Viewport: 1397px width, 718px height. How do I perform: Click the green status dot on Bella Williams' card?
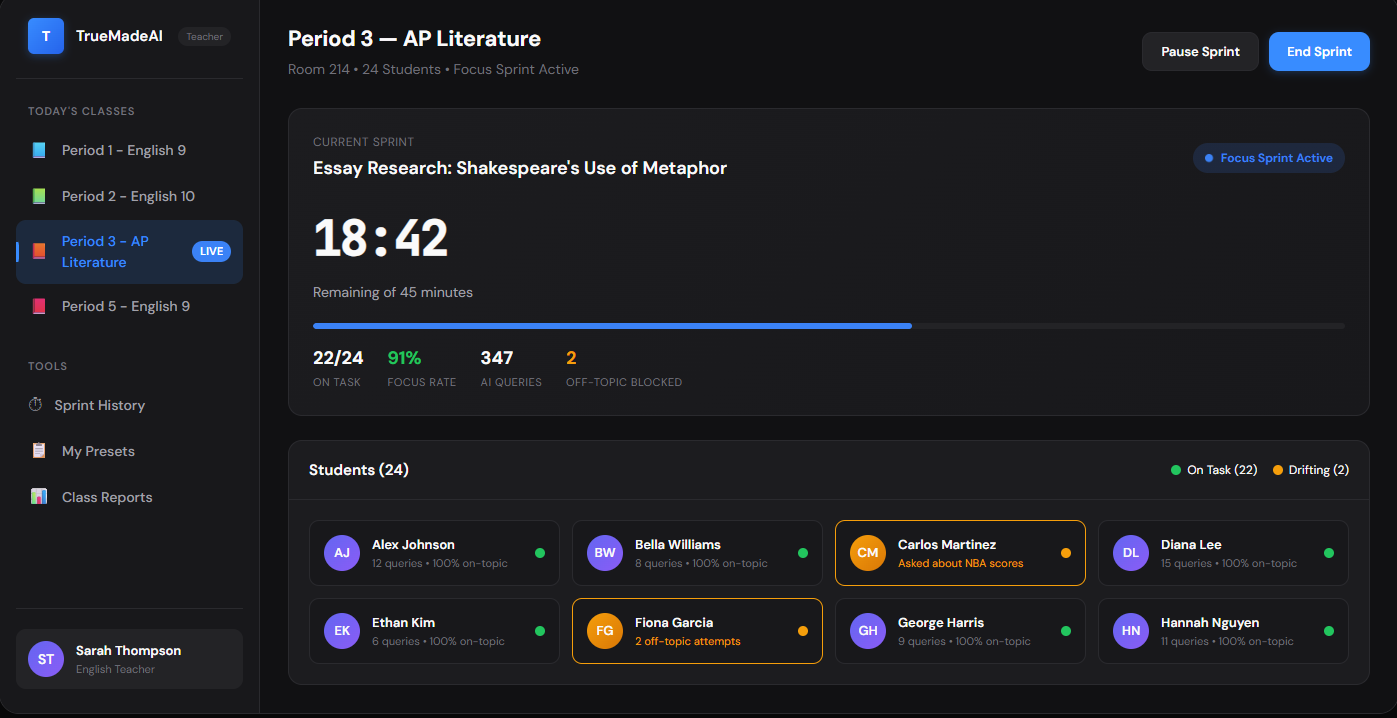803,553
